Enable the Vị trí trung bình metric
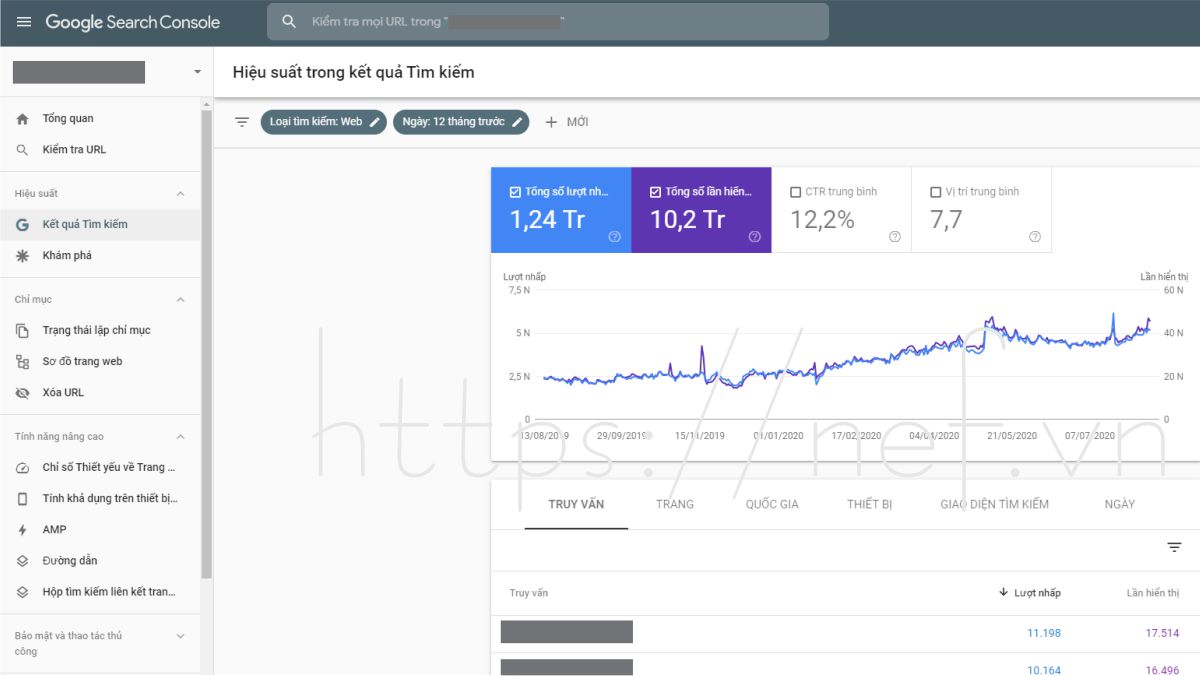1200x676 pixels. pyautogui.click(x=935, y=190)
